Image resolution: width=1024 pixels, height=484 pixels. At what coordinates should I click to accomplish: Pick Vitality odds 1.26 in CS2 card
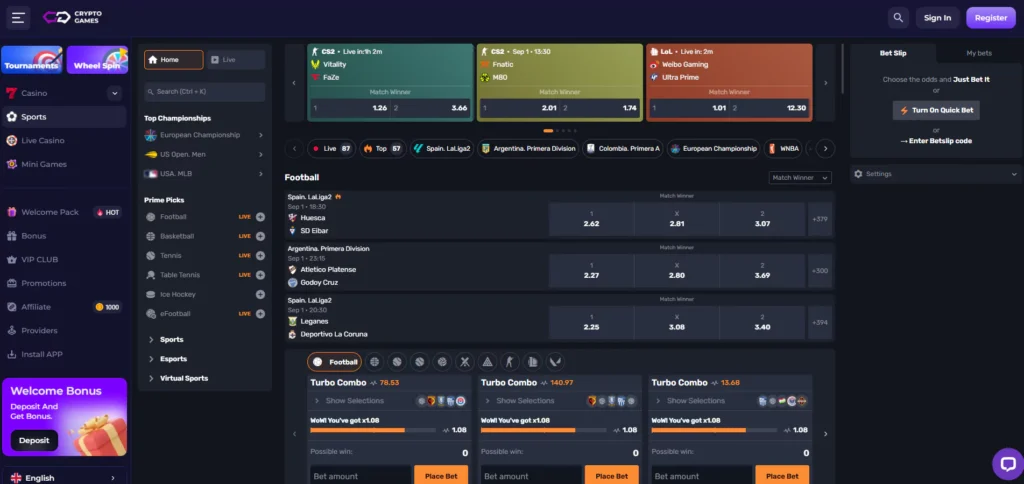[x=350, y=108]
